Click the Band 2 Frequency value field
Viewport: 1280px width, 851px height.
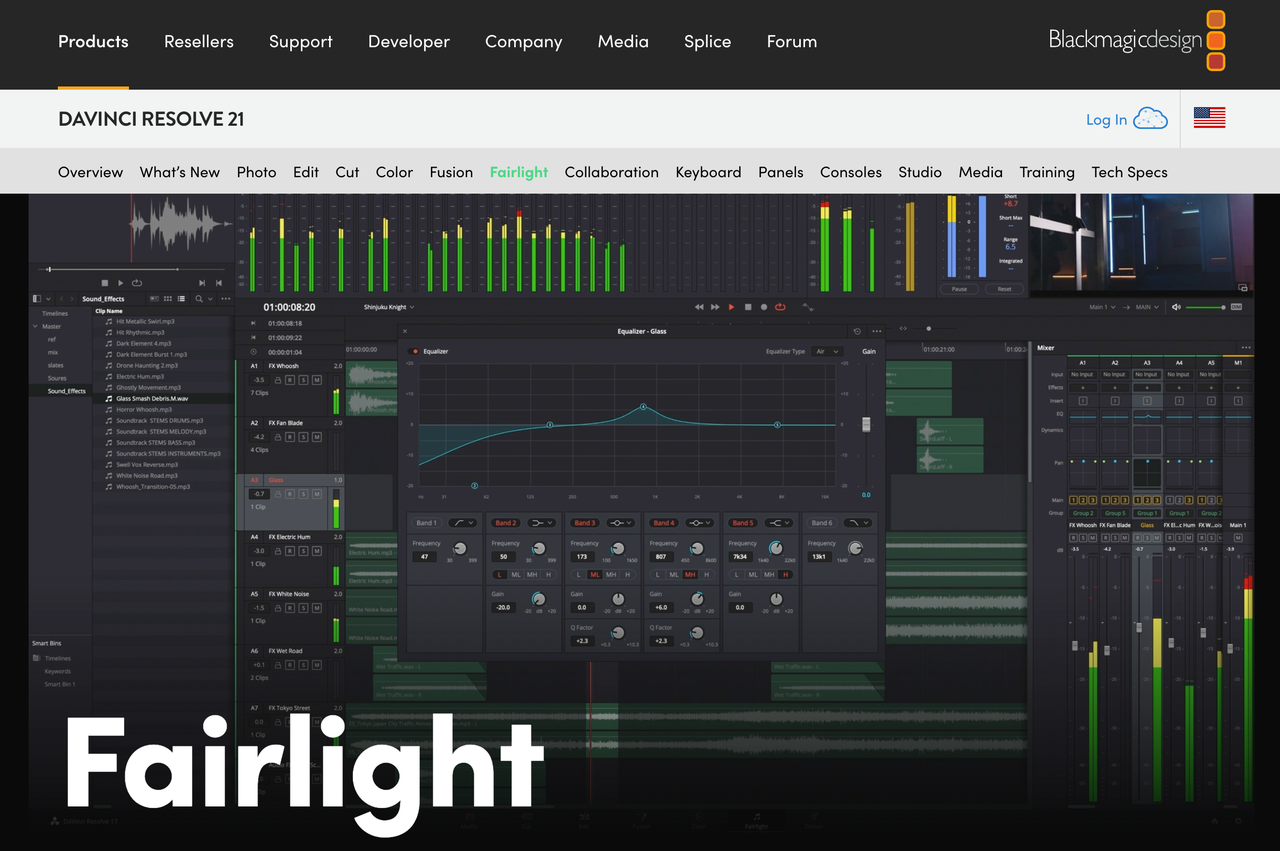(x=503, y=556)
